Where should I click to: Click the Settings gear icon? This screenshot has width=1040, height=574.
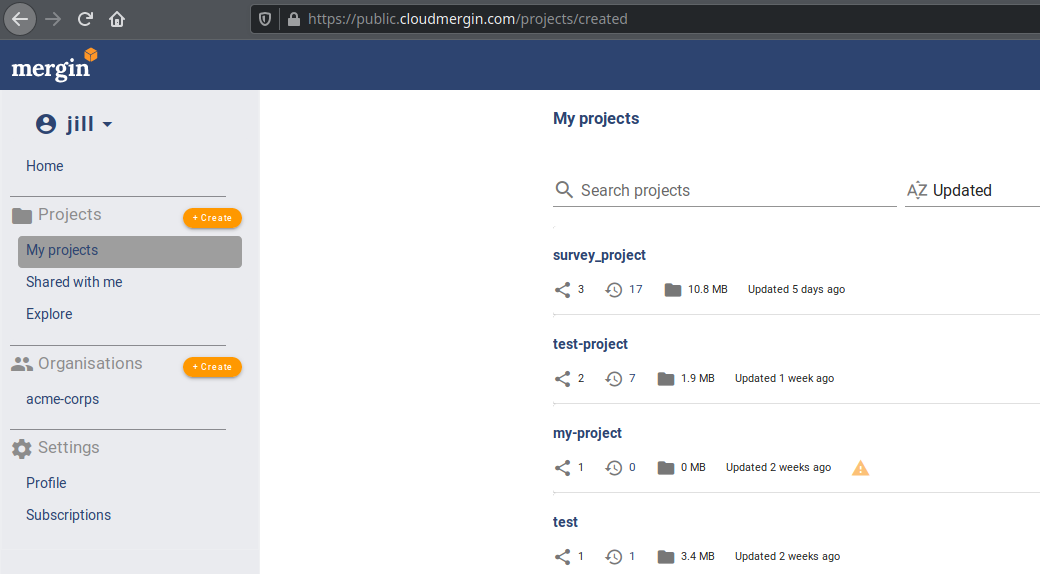coord(22,449)
